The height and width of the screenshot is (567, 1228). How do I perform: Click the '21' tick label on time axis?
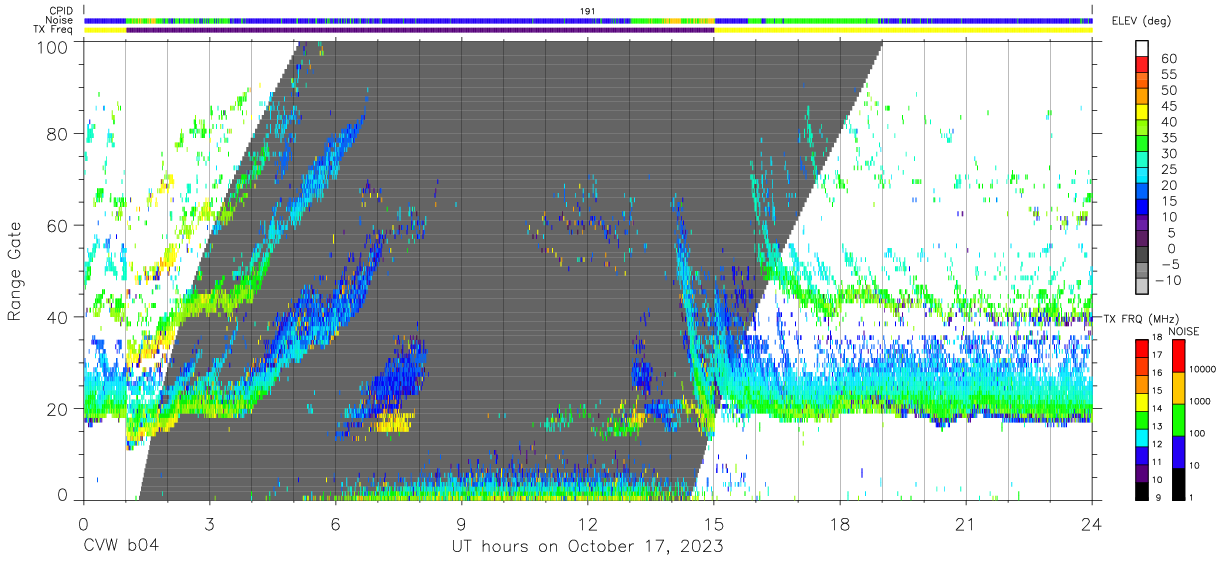966,524
